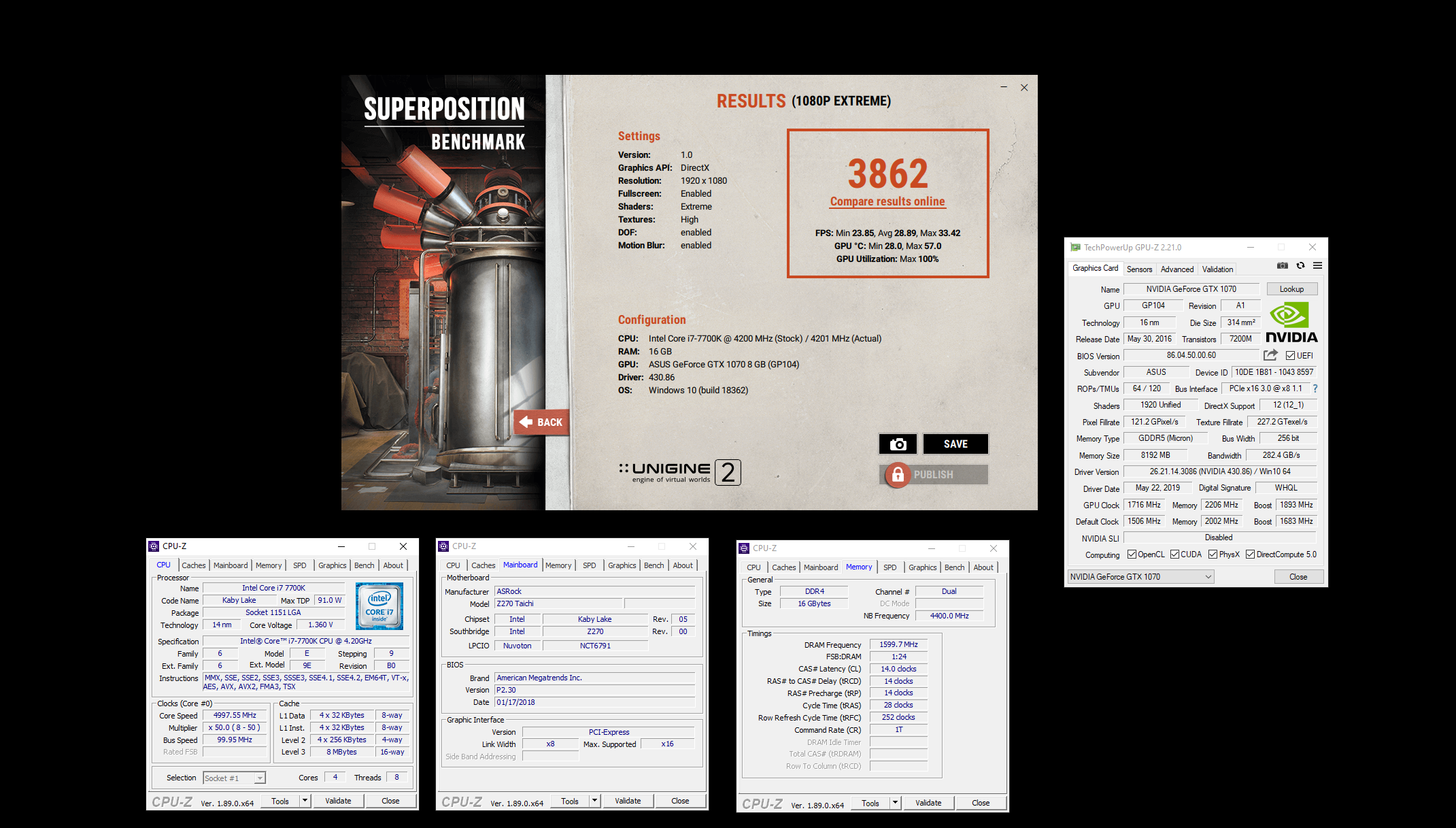The width and height of the screenshot is (1456, 828).
Task: Click the score 3862
Action: pyautogui.click(x=887, y=174)
